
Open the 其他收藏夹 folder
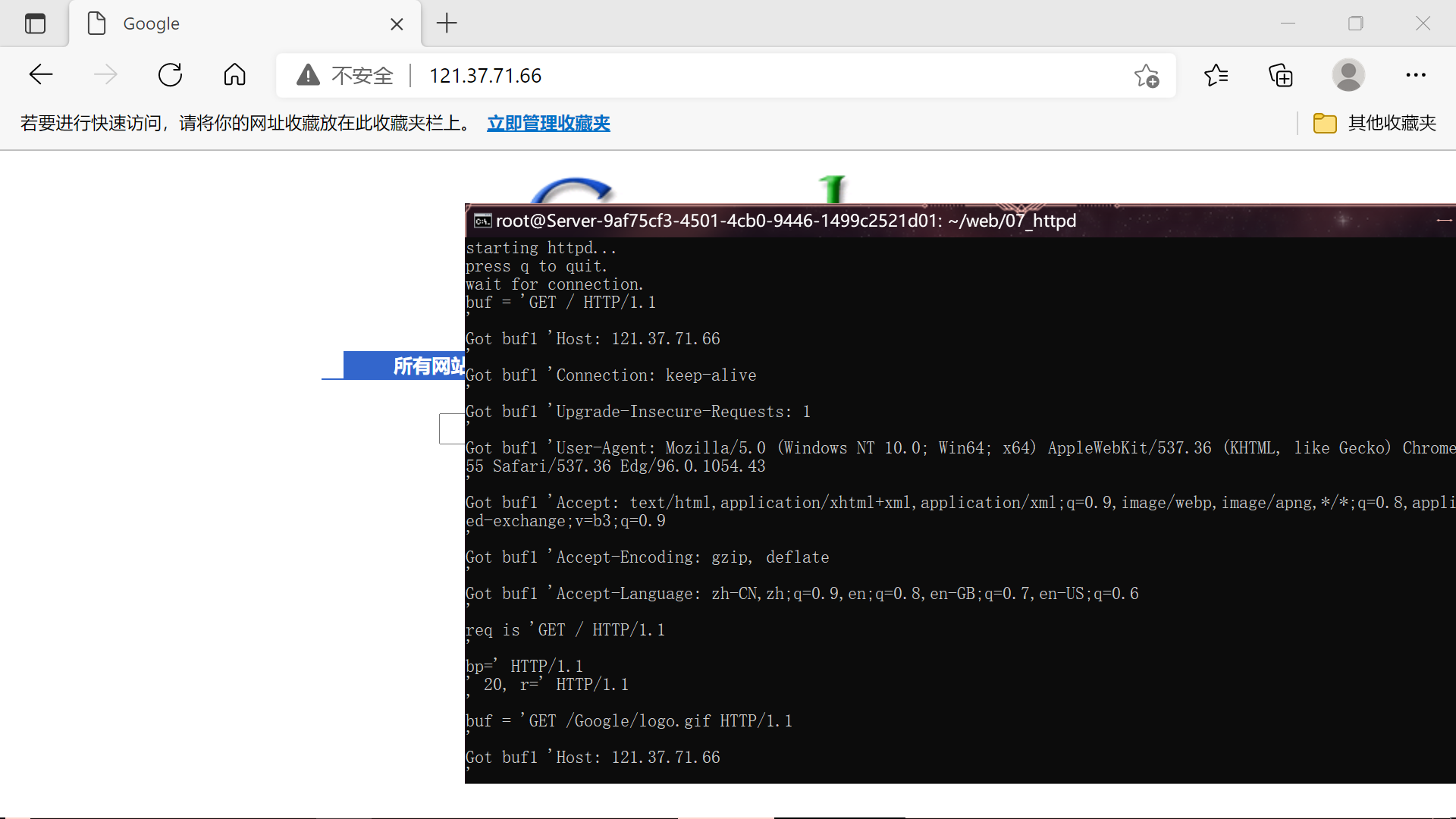[x=1375, y=123]
